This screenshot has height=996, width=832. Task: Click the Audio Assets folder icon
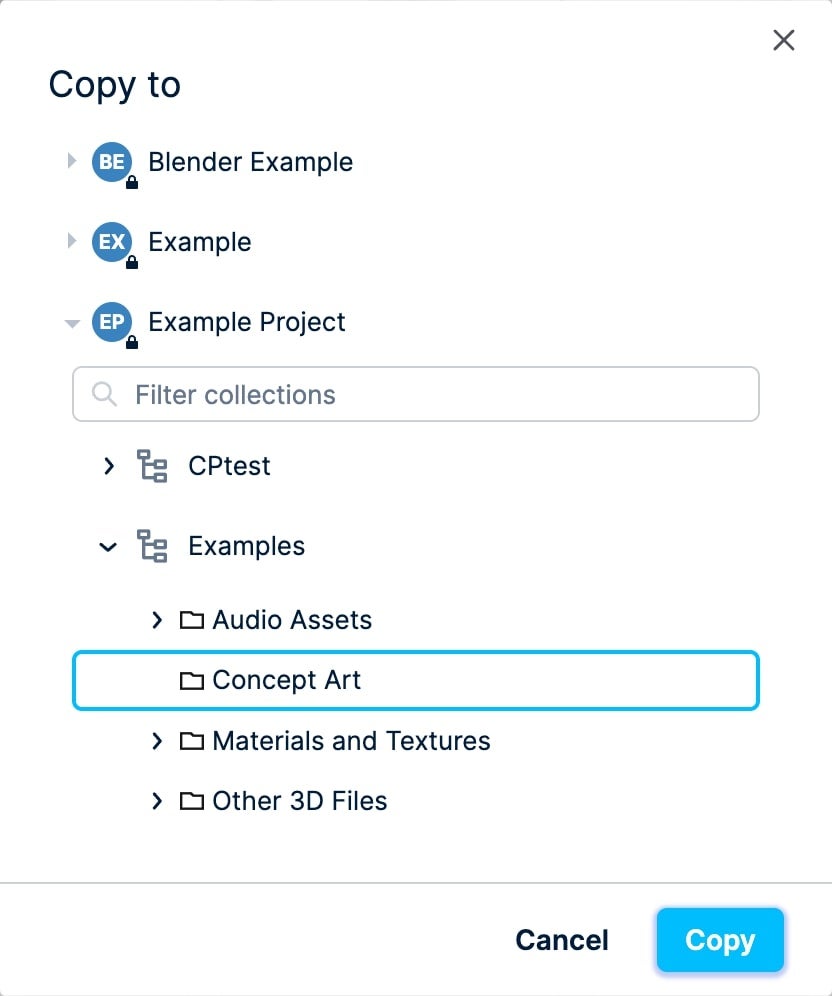(x=191, y=620)
